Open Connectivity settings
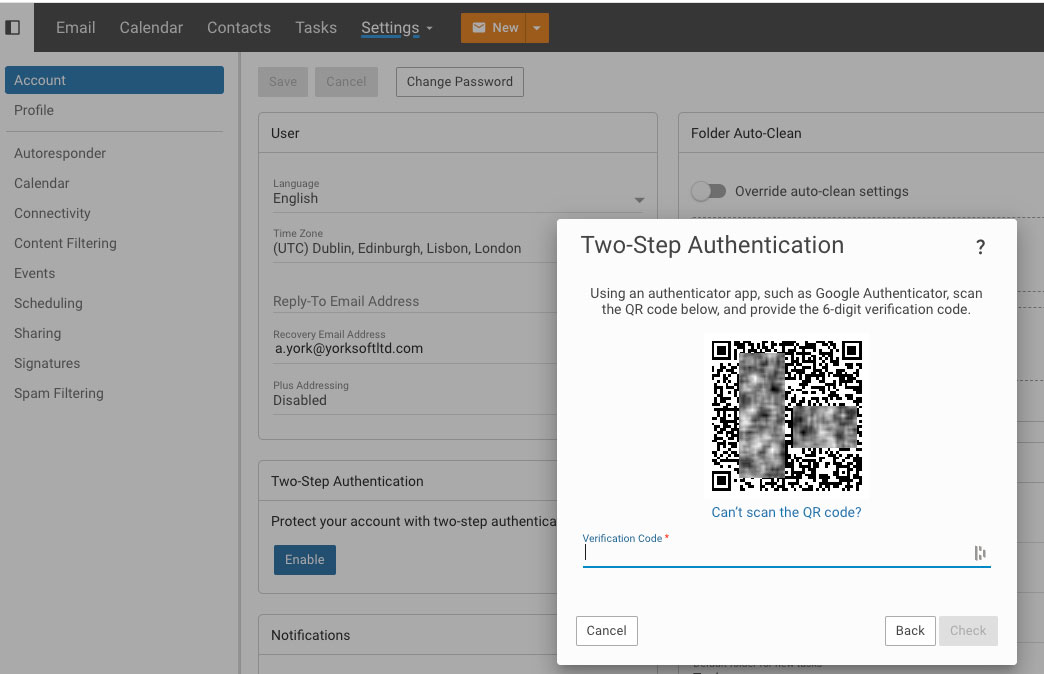Image resolution: width=1044 pixels, height=674 pixels. pyautogui.click(x=52, y=213)
